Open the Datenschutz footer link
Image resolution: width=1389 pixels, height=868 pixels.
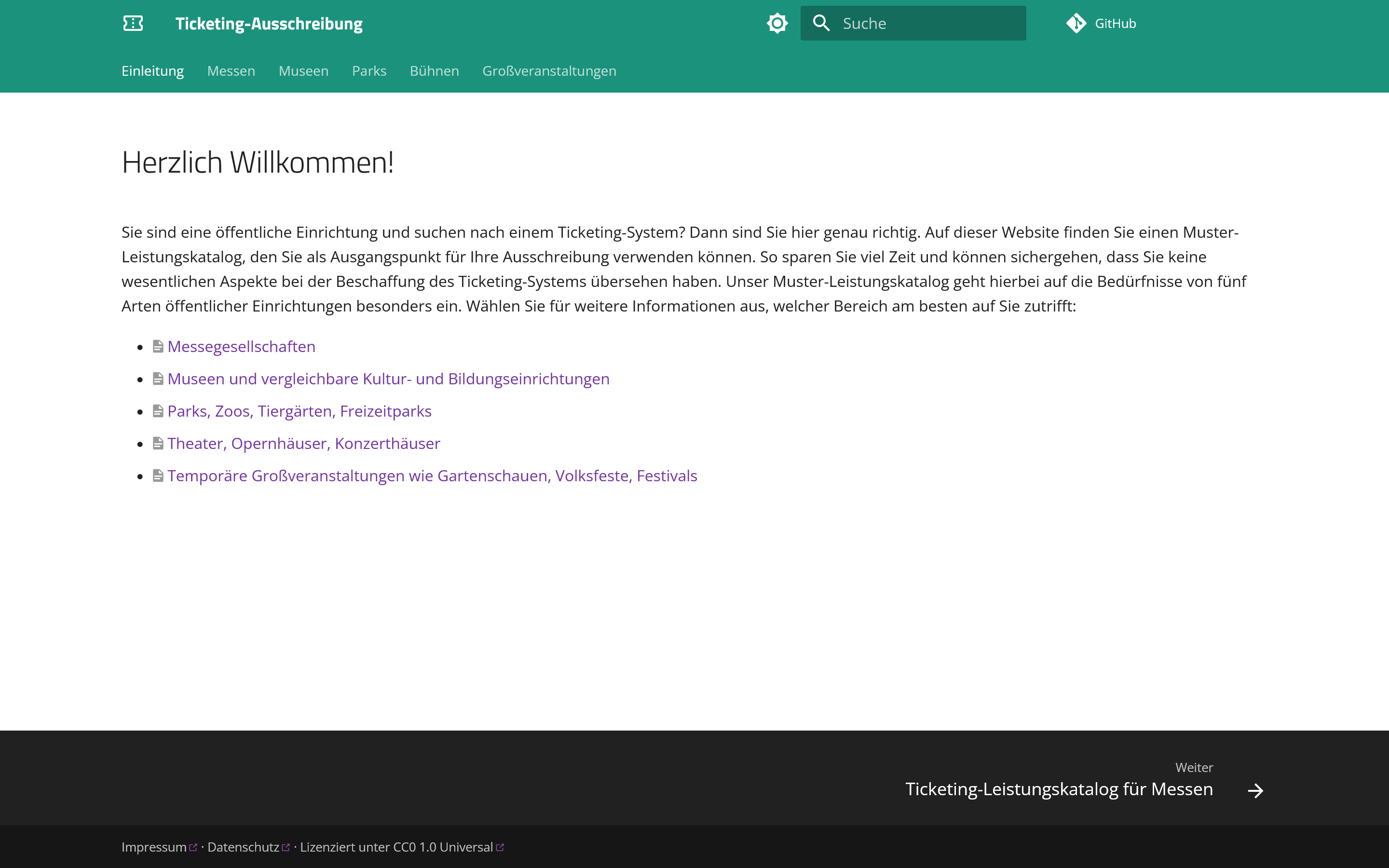point(244,847)
